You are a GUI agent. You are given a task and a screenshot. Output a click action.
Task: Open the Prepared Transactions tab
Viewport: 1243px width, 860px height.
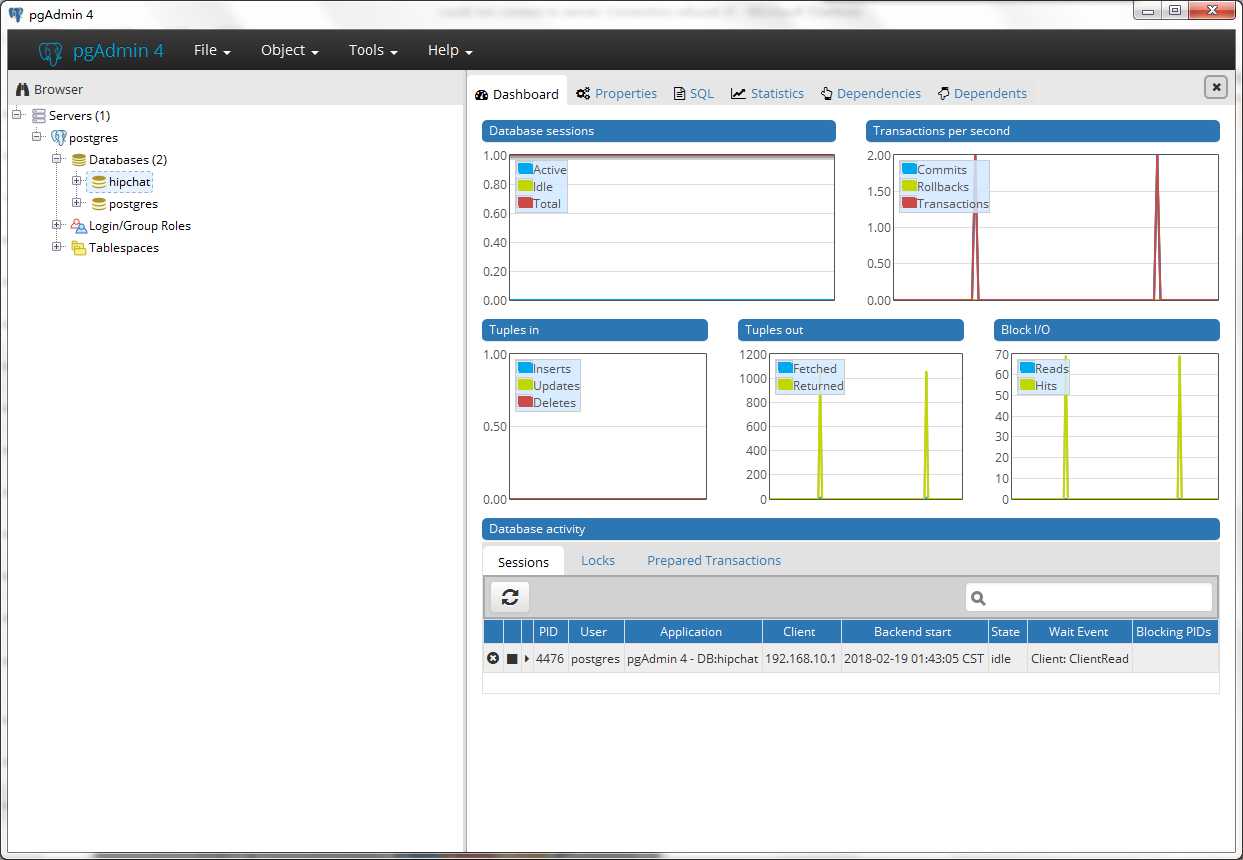point(713,561)
